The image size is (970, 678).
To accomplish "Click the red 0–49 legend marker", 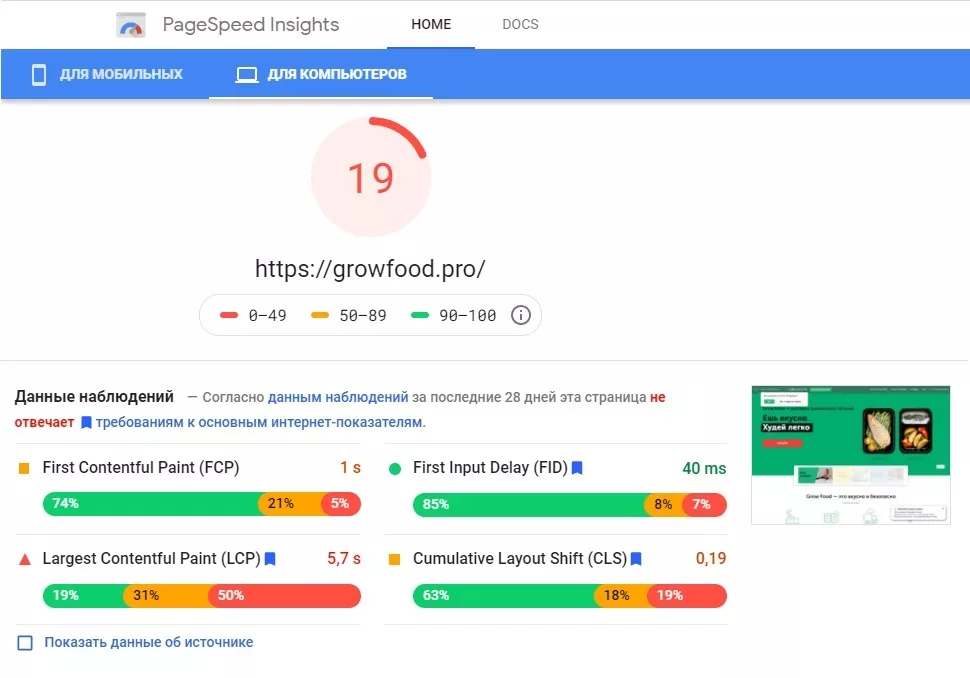I will point(229,315).
